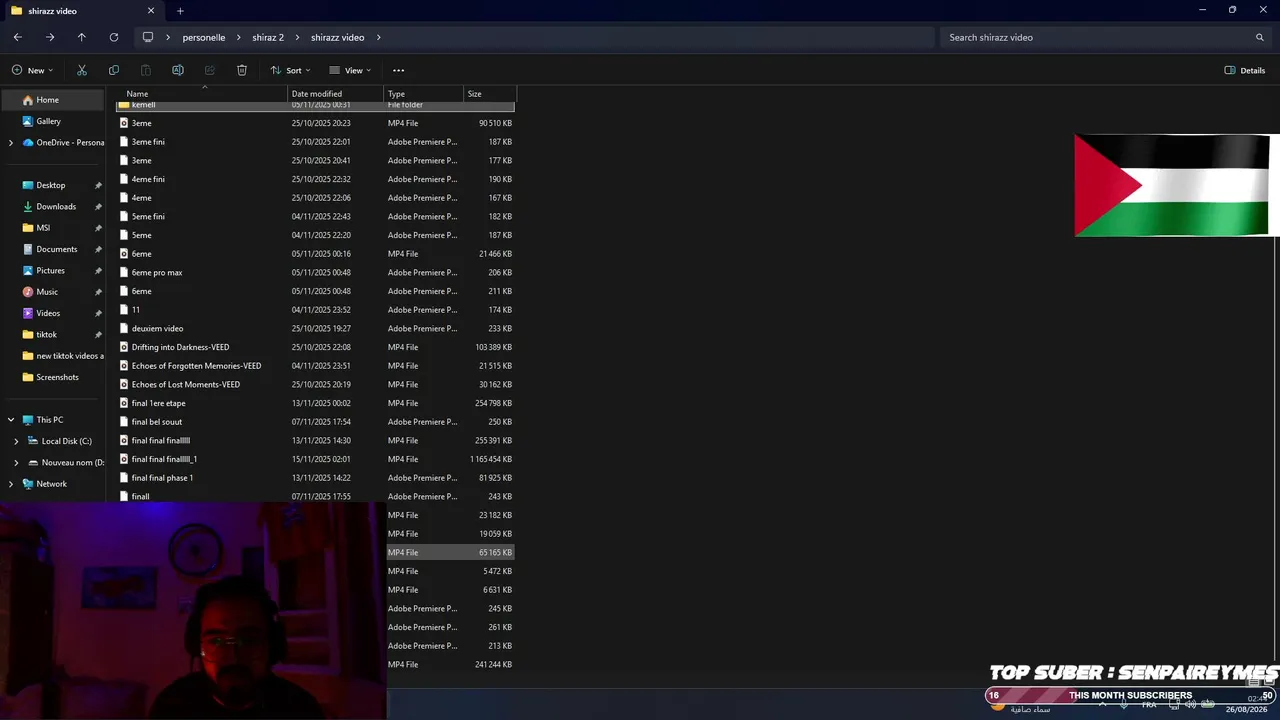Select Echoes of Forgotten Memories-VEED file
1280x720 pixels.
pos(316,366)
